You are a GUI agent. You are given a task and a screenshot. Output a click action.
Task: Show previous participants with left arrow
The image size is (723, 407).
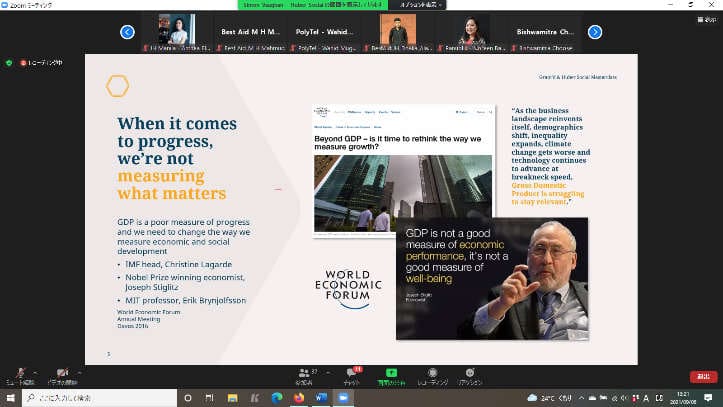pyautogui.click(x=127, y=32)
